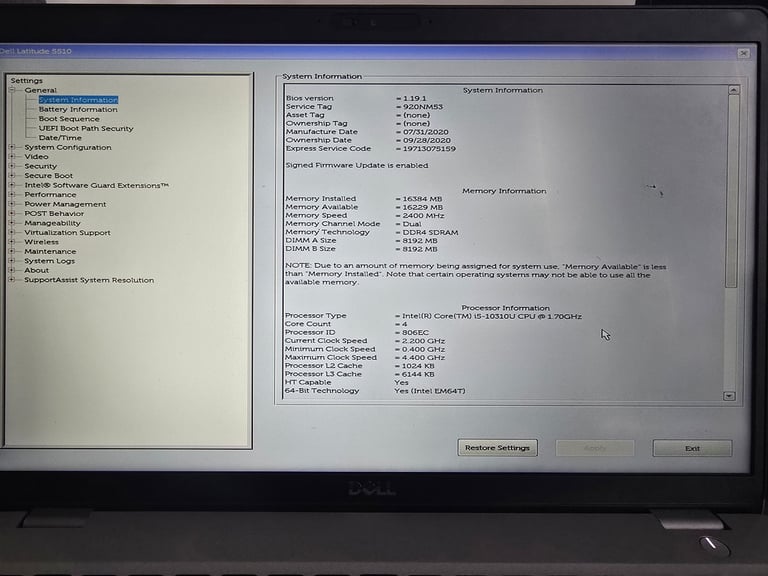Click the Processor Type i5-10310U value
Screen dimensions: 768x576
click(492, 316)
